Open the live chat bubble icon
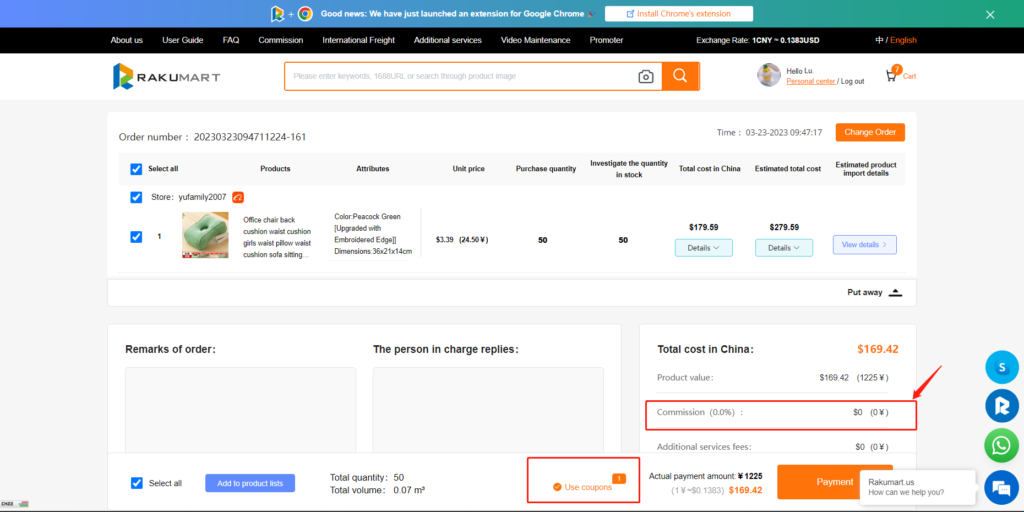Image resolution: width=1024 pixels, height=512 pixels. (x=1000, y=487)
